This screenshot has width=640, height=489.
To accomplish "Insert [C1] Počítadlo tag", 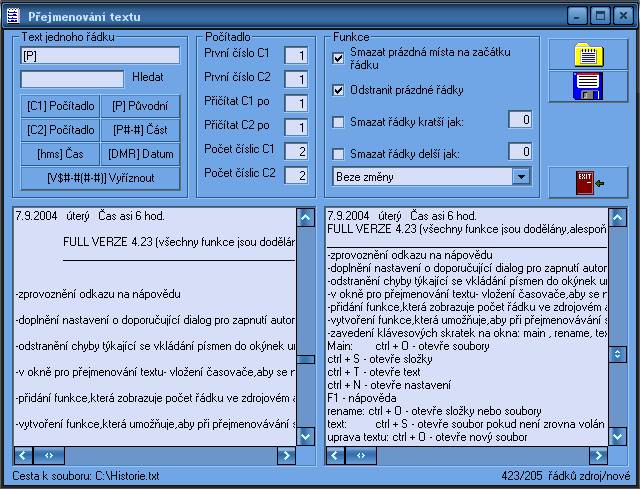I will click(x=60, y=106).
